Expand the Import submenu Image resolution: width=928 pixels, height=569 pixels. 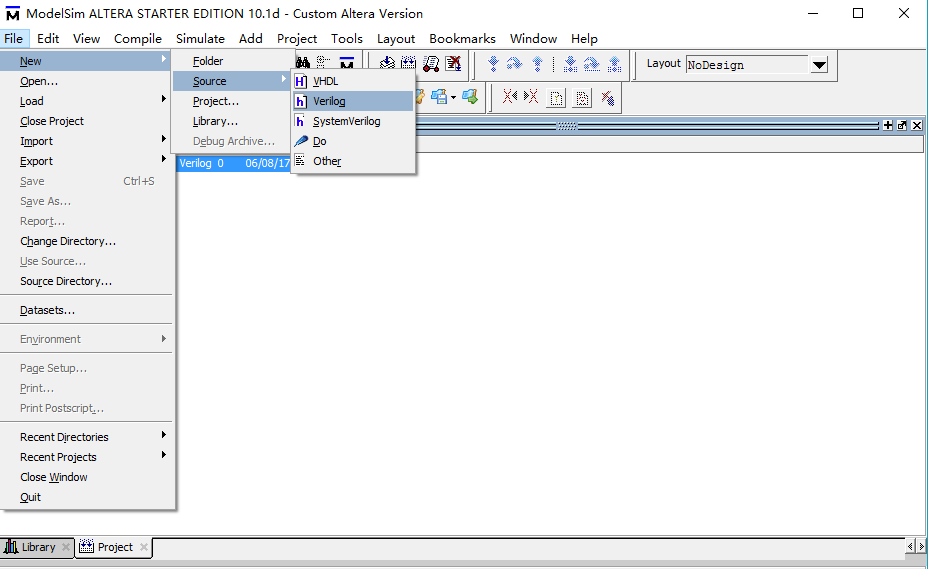coord(86,142)
